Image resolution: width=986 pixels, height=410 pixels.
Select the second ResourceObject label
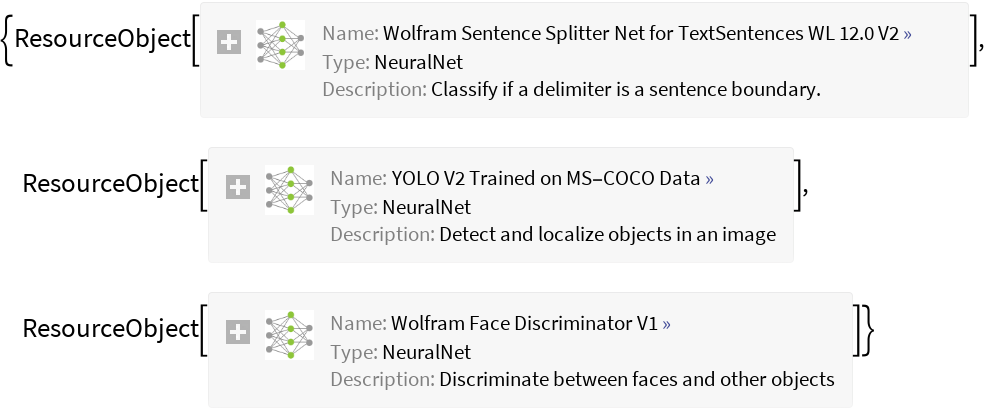[110, 184]
